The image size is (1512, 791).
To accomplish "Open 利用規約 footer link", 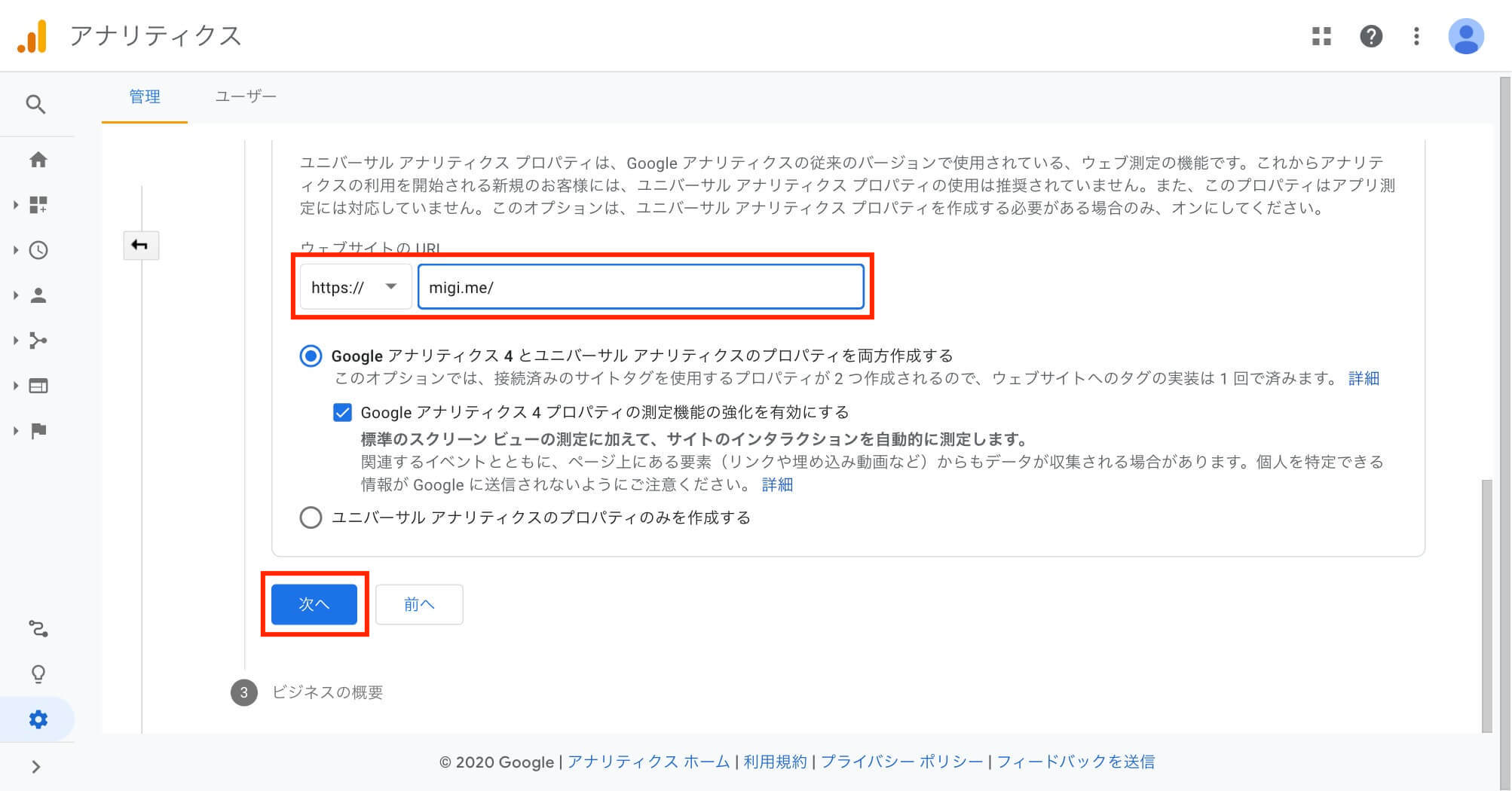I will (775, 762).
